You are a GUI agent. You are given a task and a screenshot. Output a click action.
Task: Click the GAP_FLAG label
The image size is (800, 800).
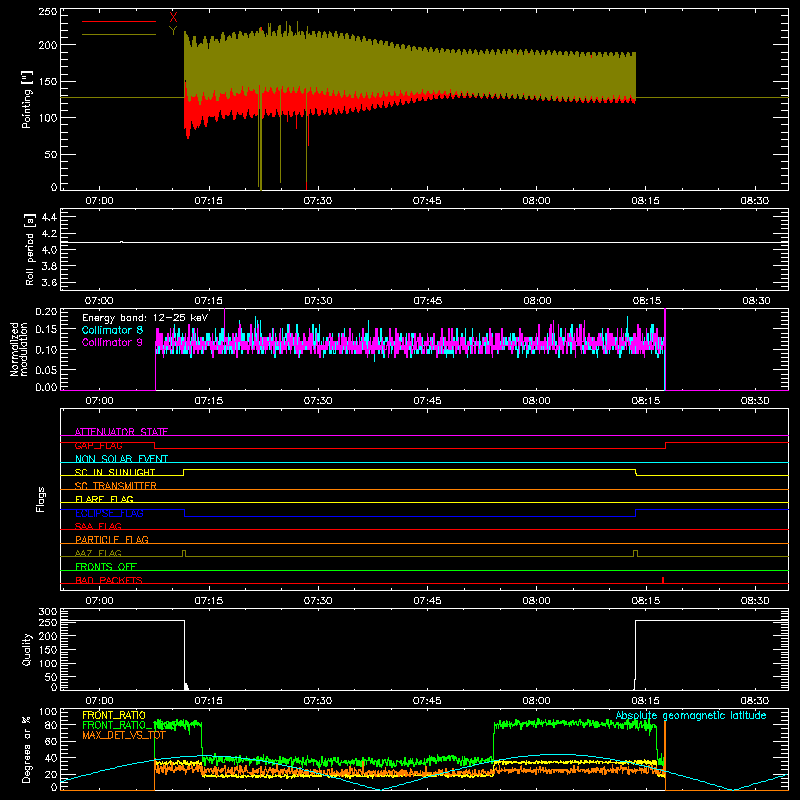point(98,445)
